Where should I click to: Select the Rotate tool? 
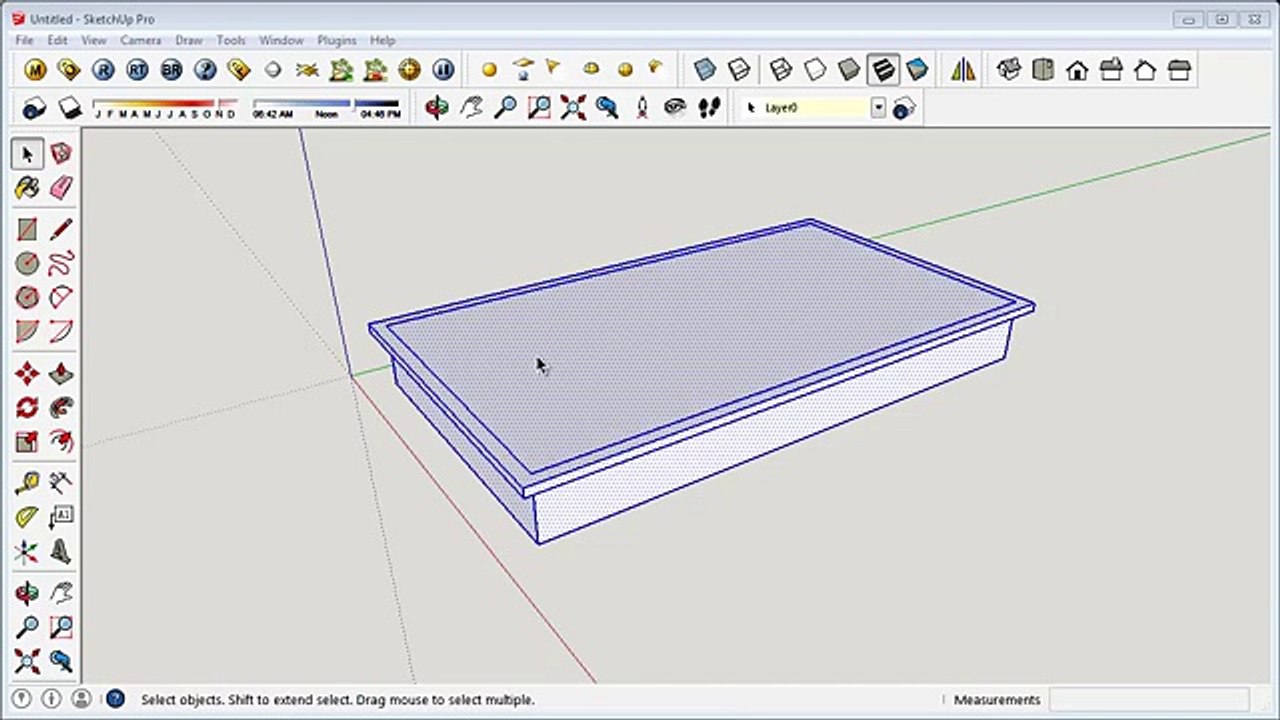coord(27,407)
